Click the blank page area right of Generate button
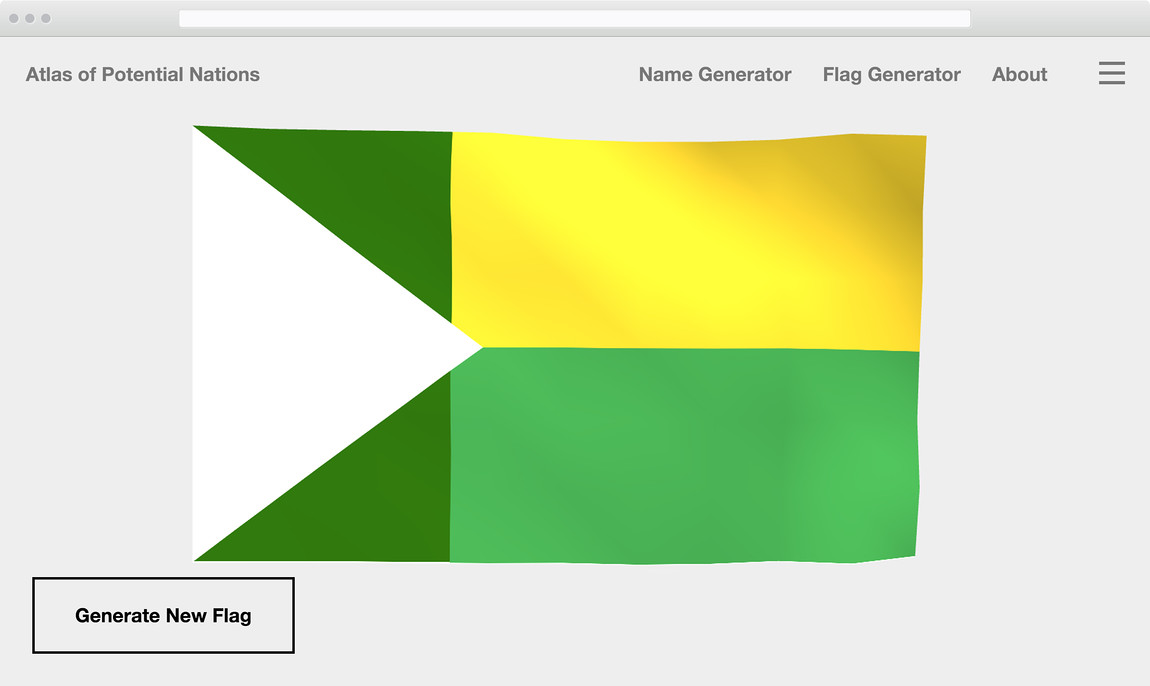This screenshot has width=1150, height=686. [700, 620]
